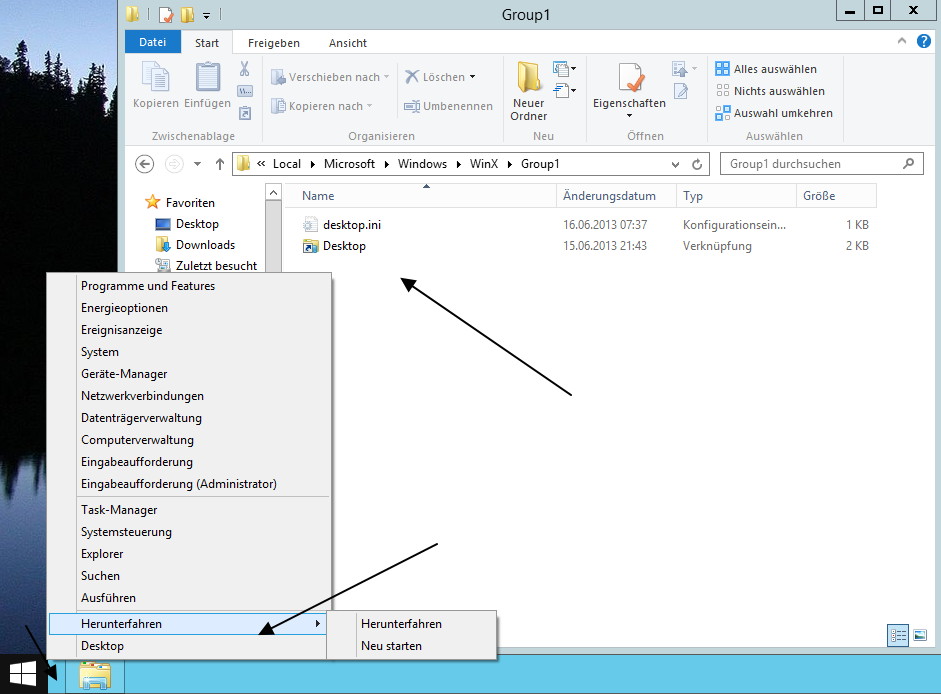
Task: Click the Löschen button
Action: coord(440,77)
